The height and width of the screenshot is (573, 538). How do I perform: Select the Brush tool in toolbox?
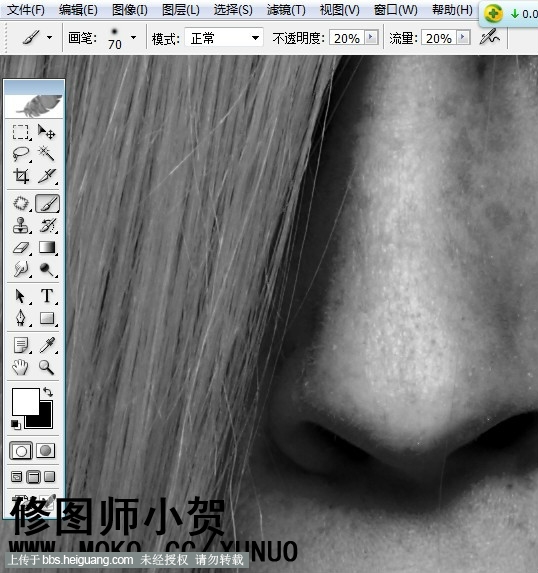pyautogui.click(x=47, y=203)
